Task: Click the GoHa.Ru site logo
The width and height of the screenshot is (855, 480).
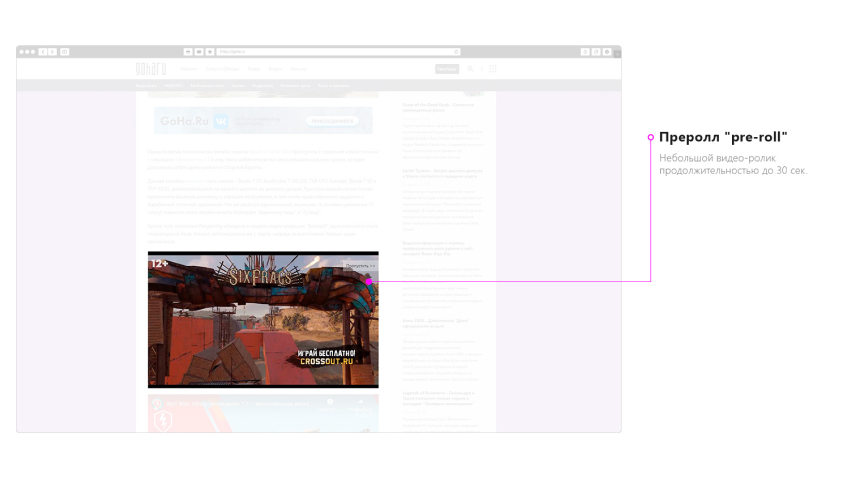Action: point(151,69)
